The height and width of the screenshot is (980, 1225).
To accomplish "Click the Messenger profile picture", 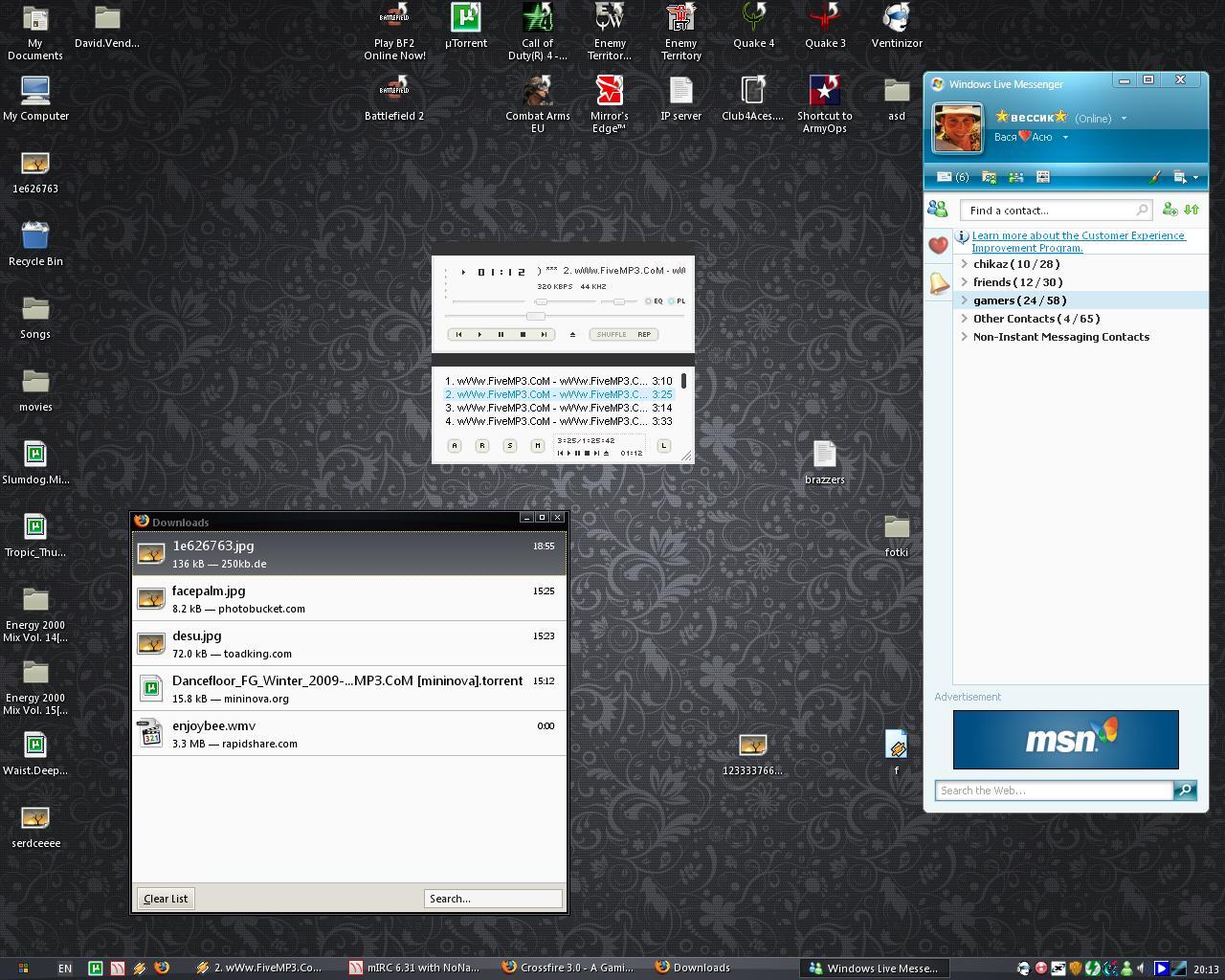I will (x=958, y=127).
